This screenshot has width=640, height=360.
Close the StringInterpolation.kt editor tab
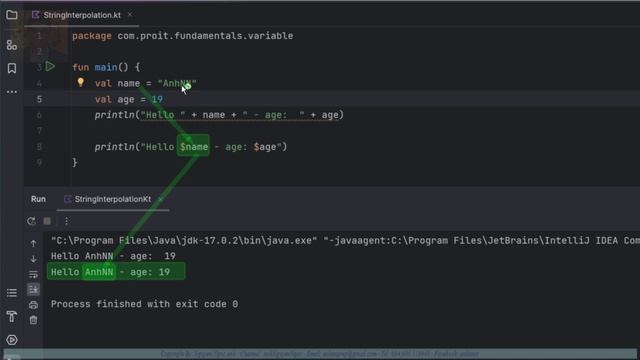click(130, 15)
